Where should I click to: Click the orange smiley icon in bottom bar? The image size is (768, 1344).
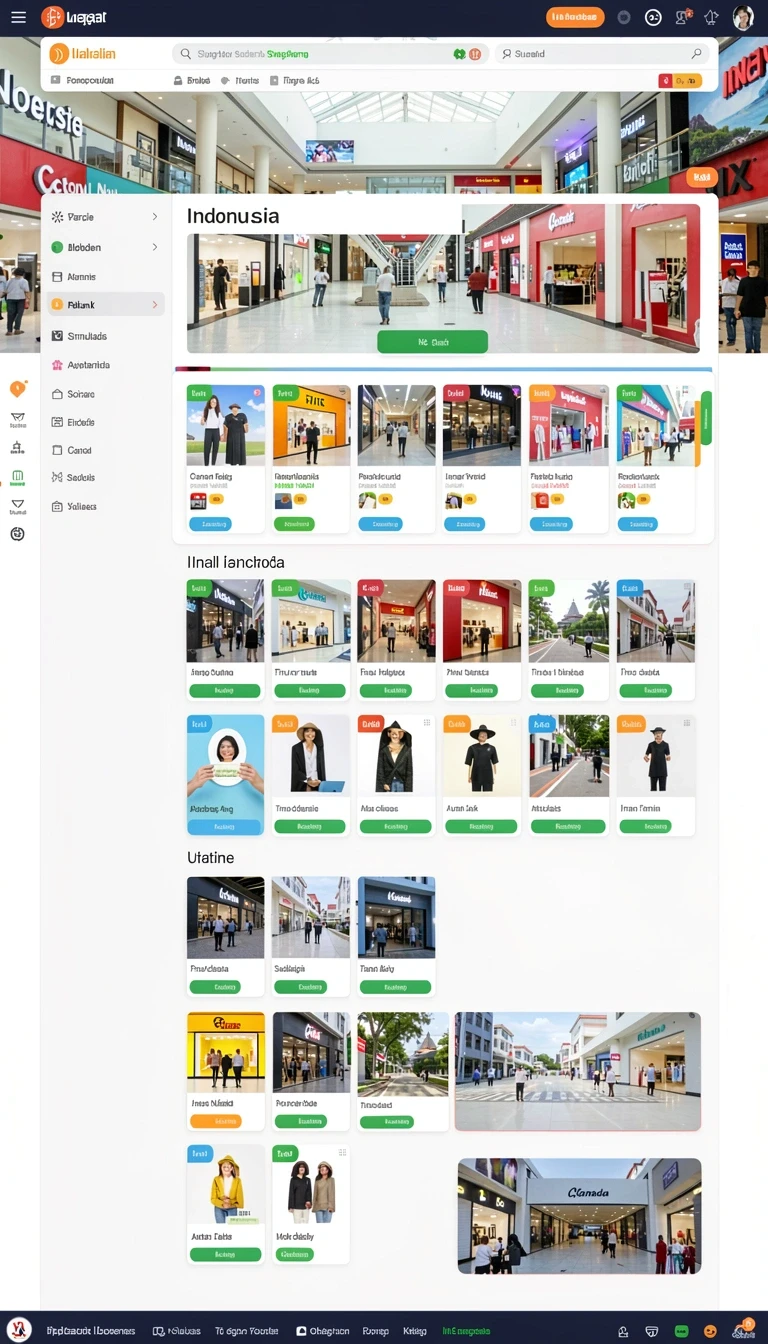tap(710, 1331)
